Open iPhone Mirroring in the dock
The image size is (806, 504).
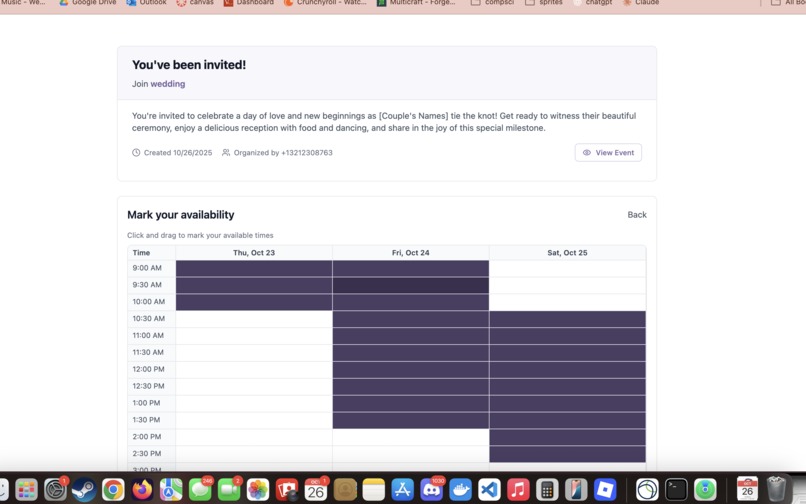[576, 489]
